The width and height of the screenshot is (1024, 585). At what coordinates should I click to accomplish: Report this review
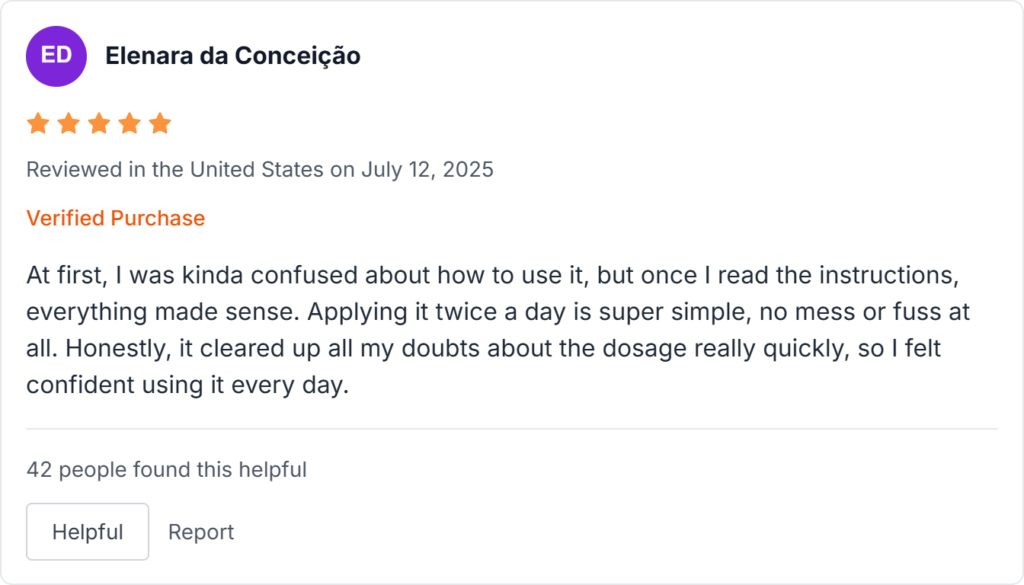point(201,532)
